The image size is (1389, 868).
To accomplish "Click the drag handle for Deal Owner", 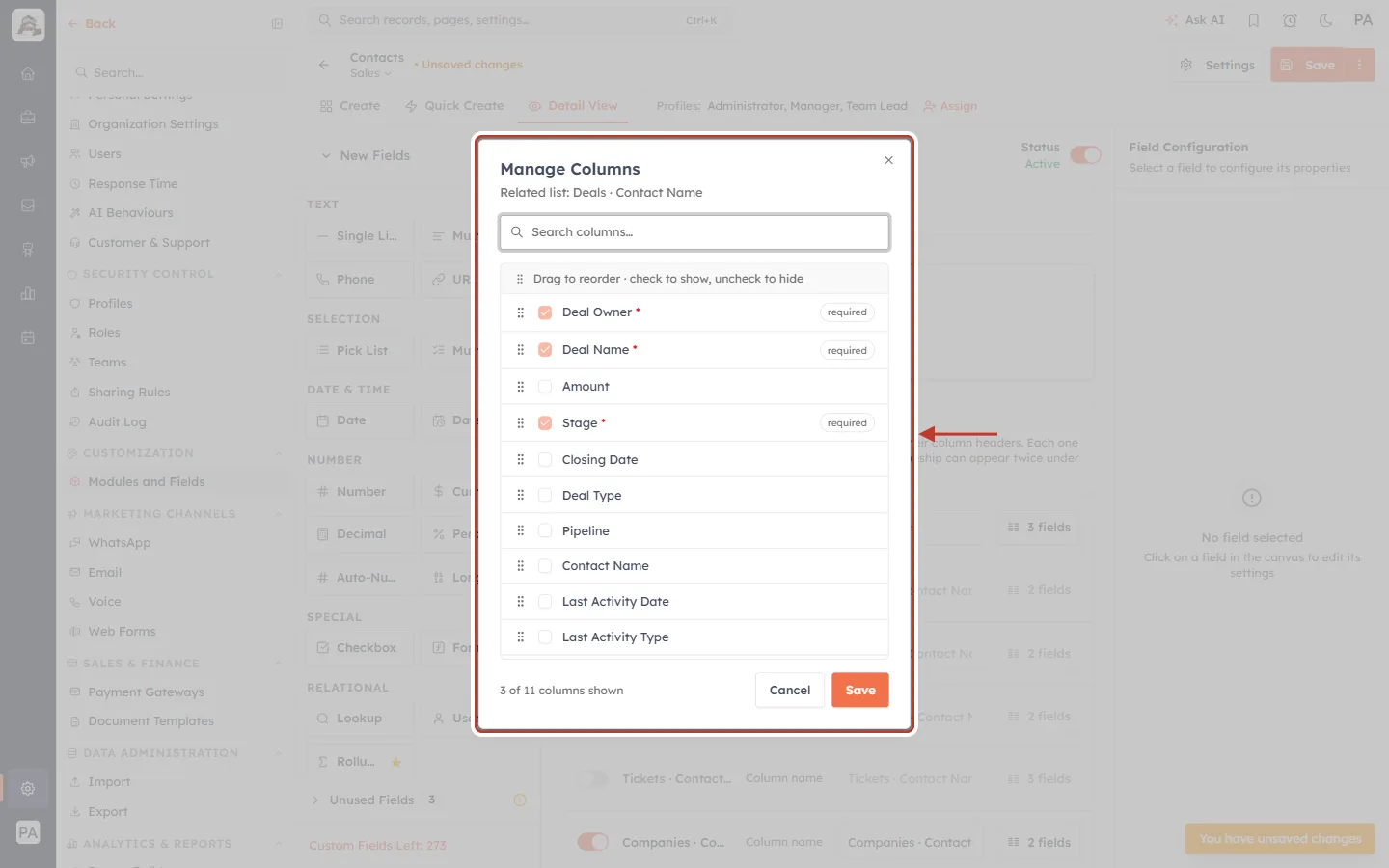I will point(520,312).
